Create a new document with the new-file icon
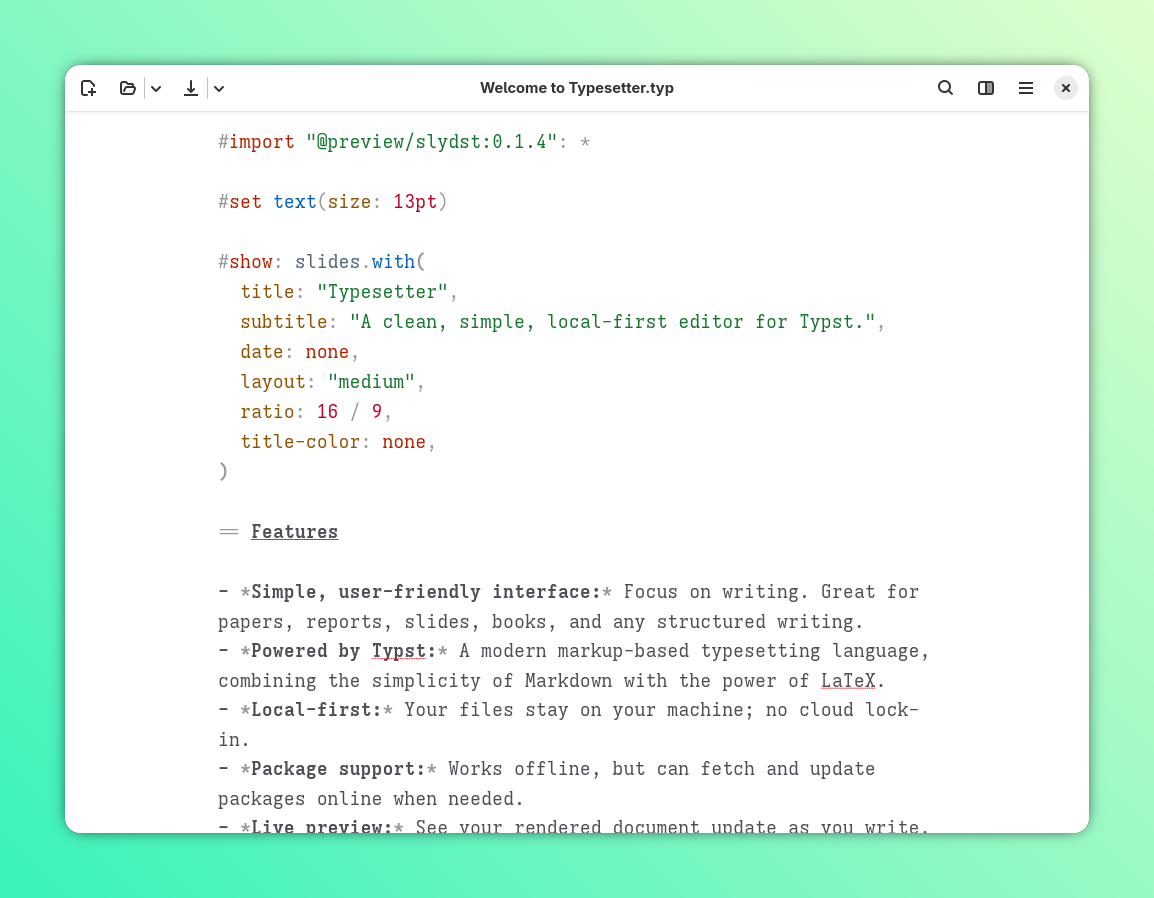This screenshot has height=898, width=1154. [x=88, y=88]
